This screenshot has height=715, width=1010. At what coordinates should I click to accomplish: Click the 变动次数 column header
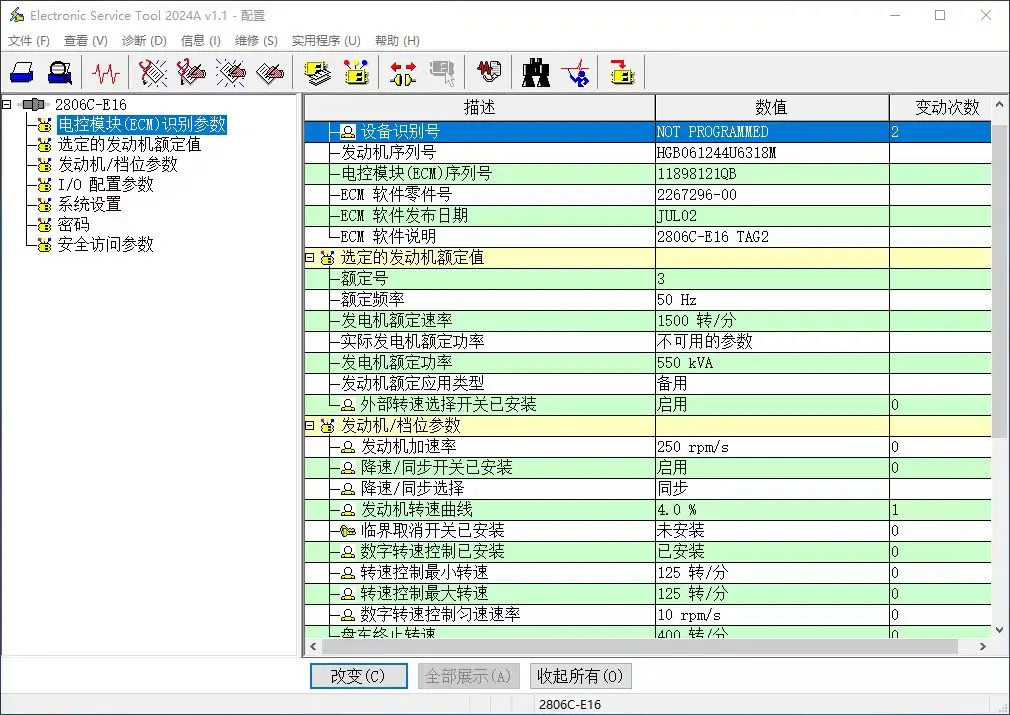[x=940, y=108]
